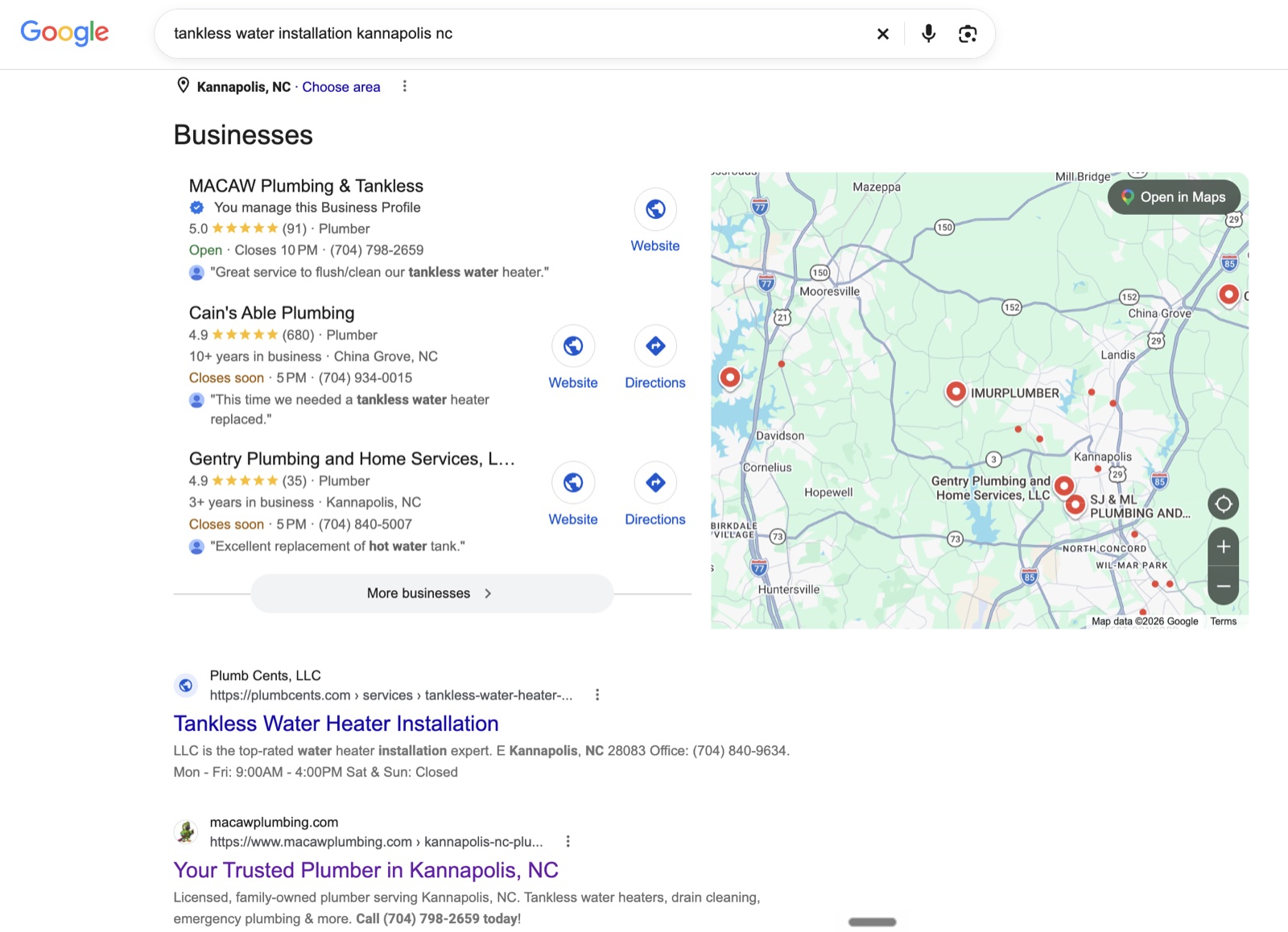Screen dimensions: 1288x932
Task: Click MACAW (91) review count
Action: (295, 229)
